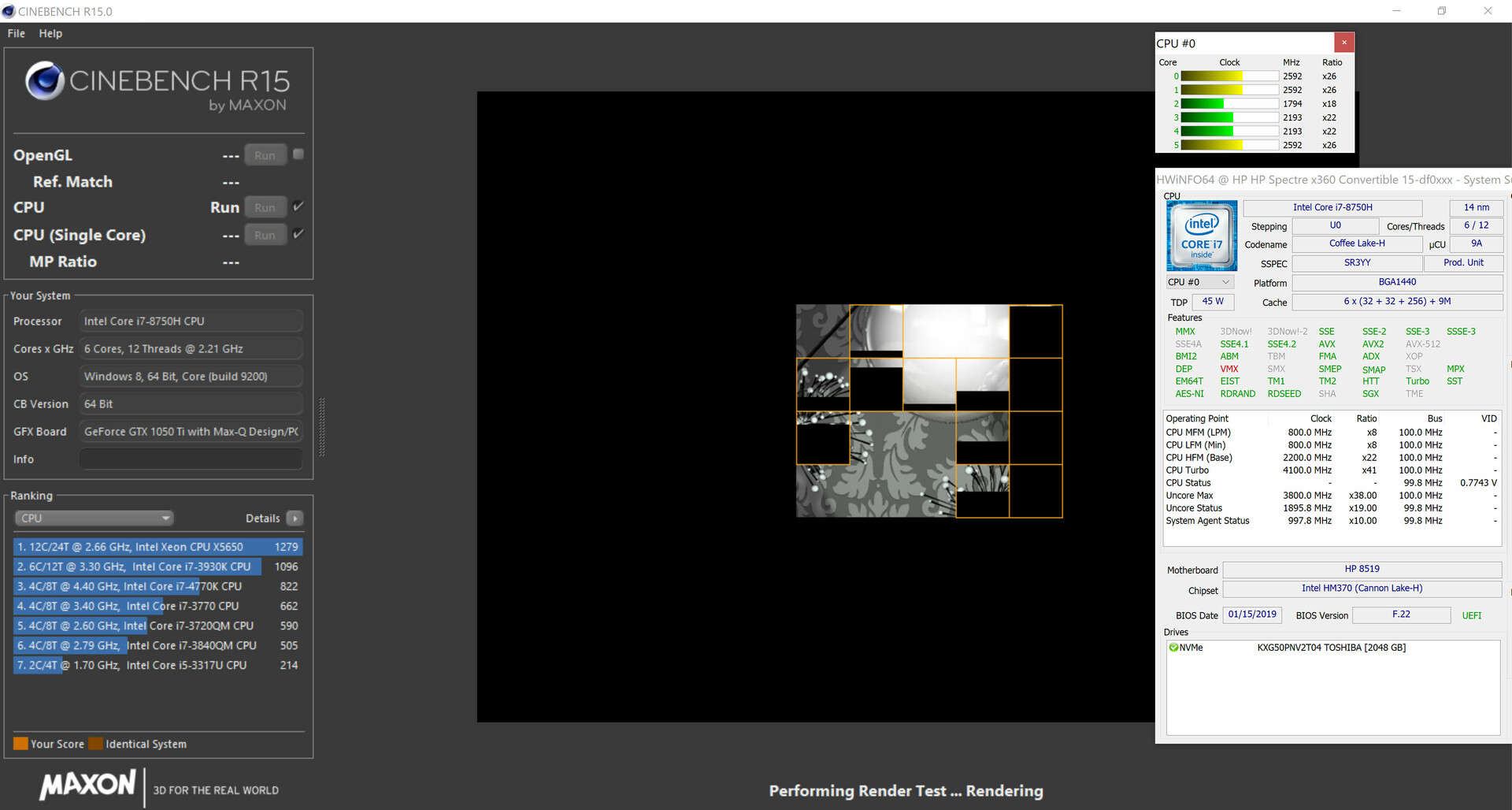Click the Uncore Max row in Operating Point table
The image size is (1512, 810).
(1331, 496)
